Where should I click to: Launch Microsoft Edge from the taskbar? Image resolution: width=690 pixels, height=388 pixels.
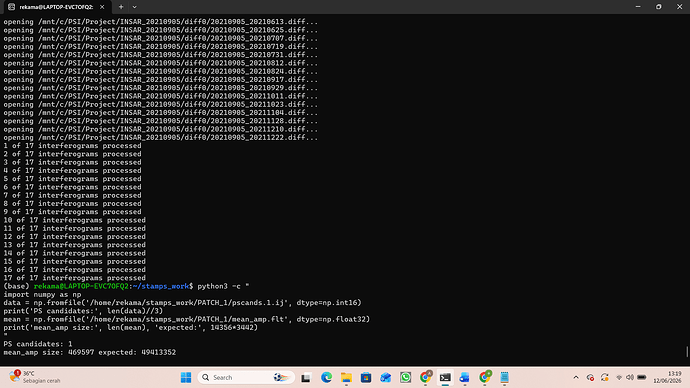pyautogui.click(x=326, y=377)
